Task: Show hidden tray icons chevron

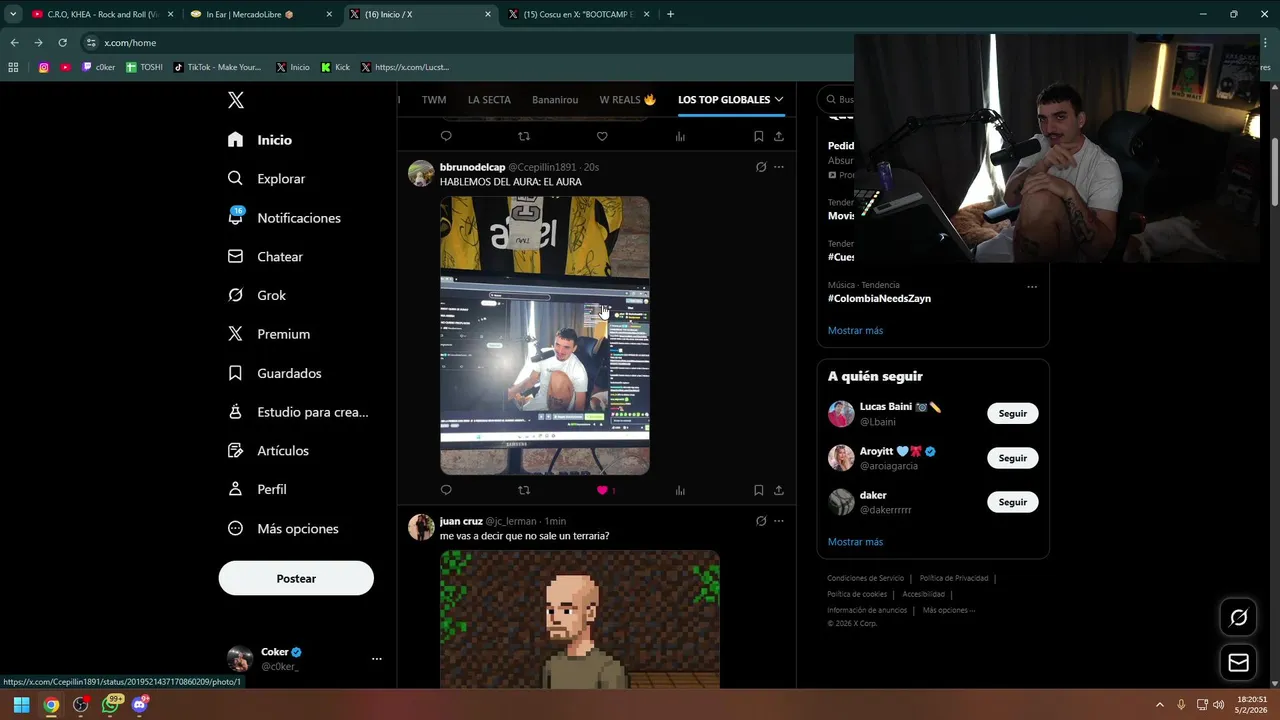Action: coord(1160,705)
